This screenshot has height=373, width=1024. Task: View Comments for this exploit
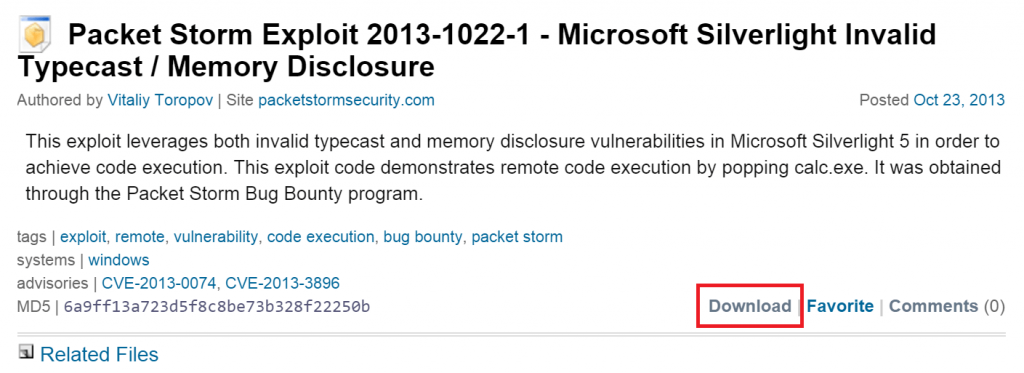pos(933,306)
